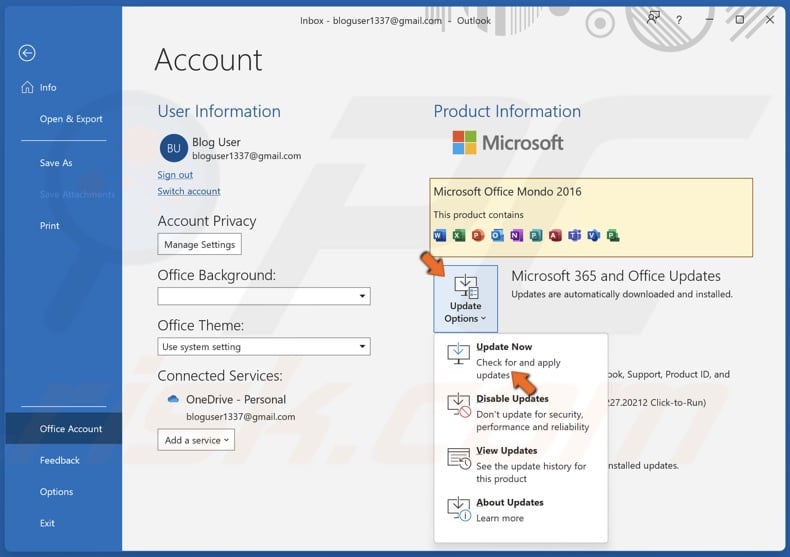790x557 pixels.
Task: Open Open & Export in the sidebar
Action: (71, 119)
